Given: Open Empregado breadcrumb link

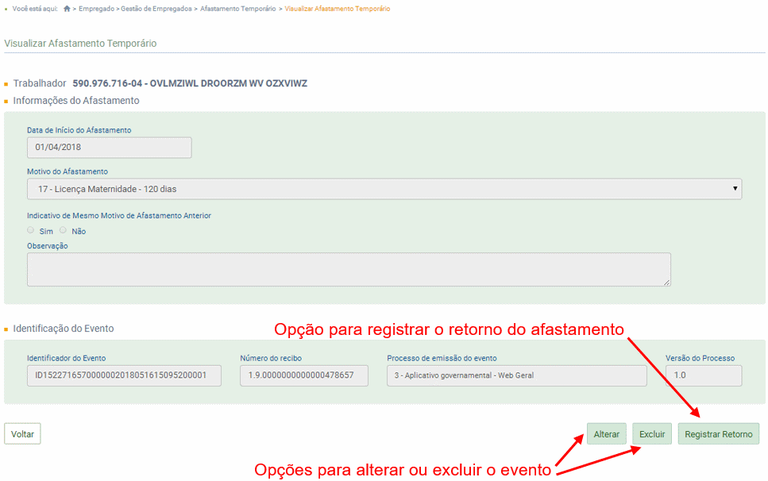Looking at the screenshot, I should point(96,9).
